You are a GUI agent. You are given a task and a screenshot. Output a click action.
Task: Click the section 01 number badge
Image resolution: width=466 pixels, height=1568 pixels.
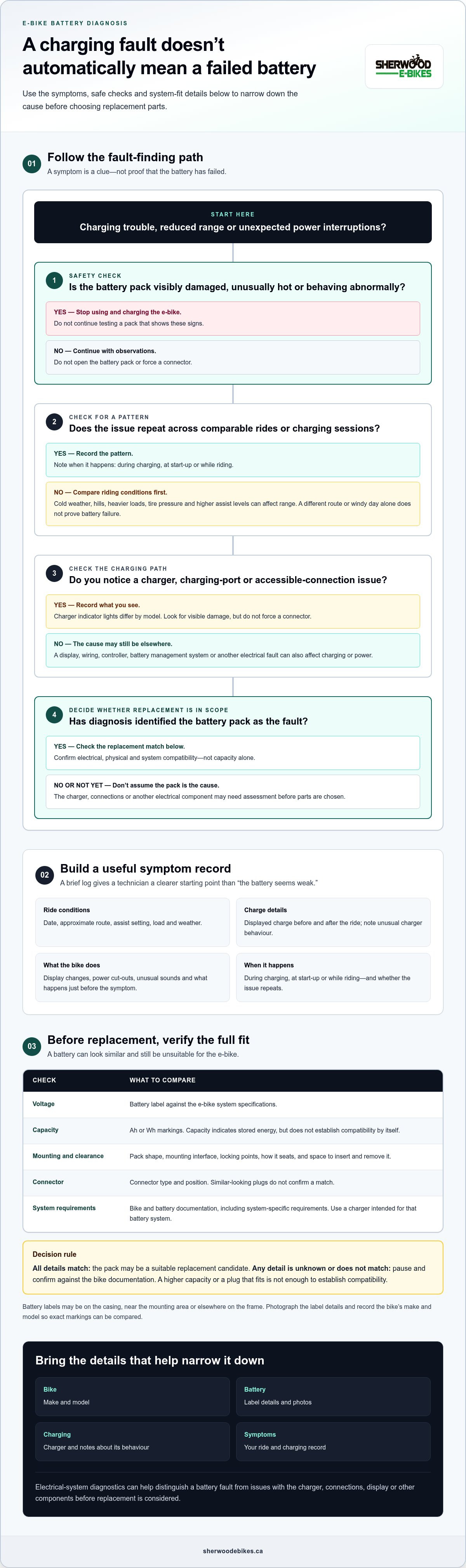pos(31,164)
